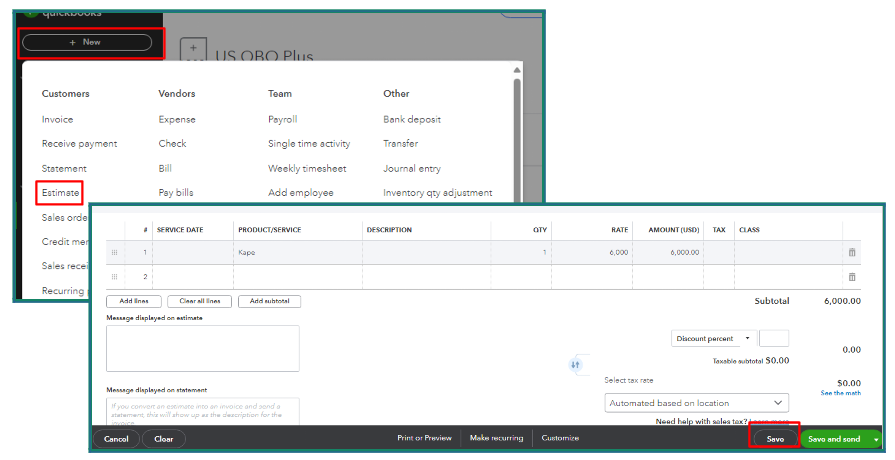895x460 pixels.
Task: Grab the drag handle of line 2
Action: tap(115, 277)
